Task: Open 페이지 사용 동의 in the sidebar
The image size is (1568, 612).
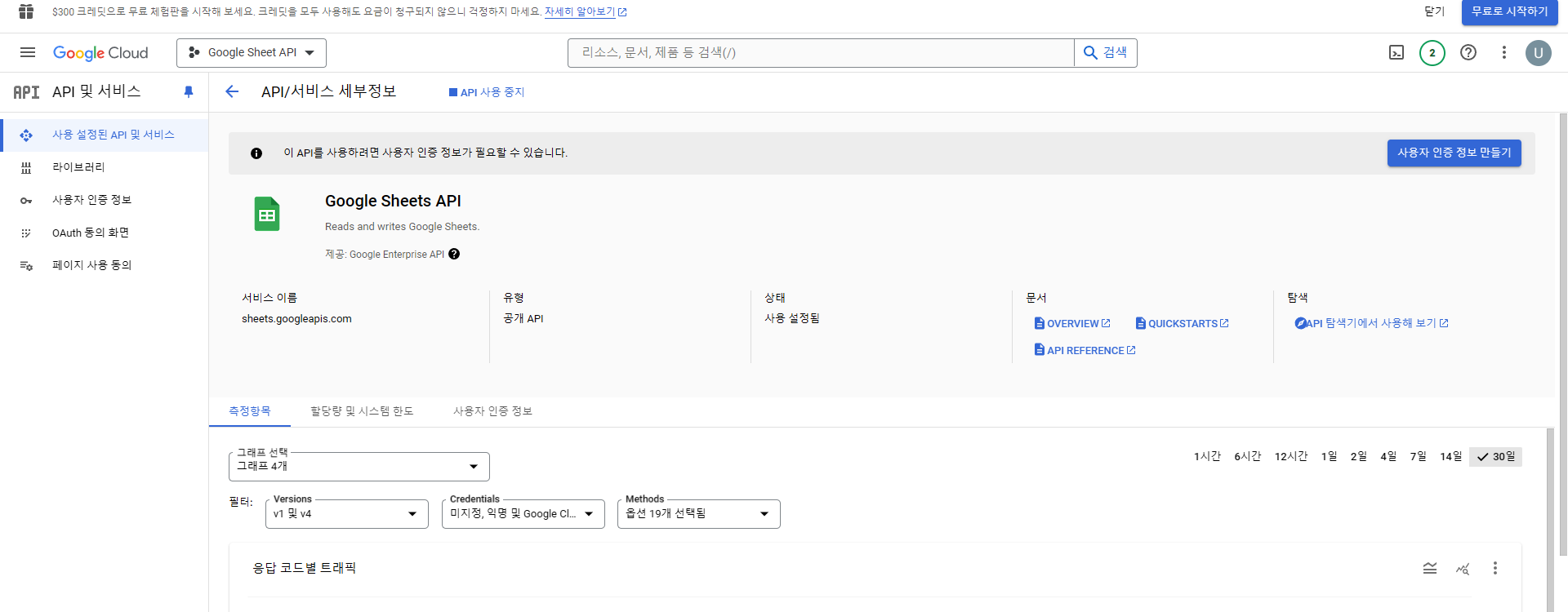Action: [105, 265]
